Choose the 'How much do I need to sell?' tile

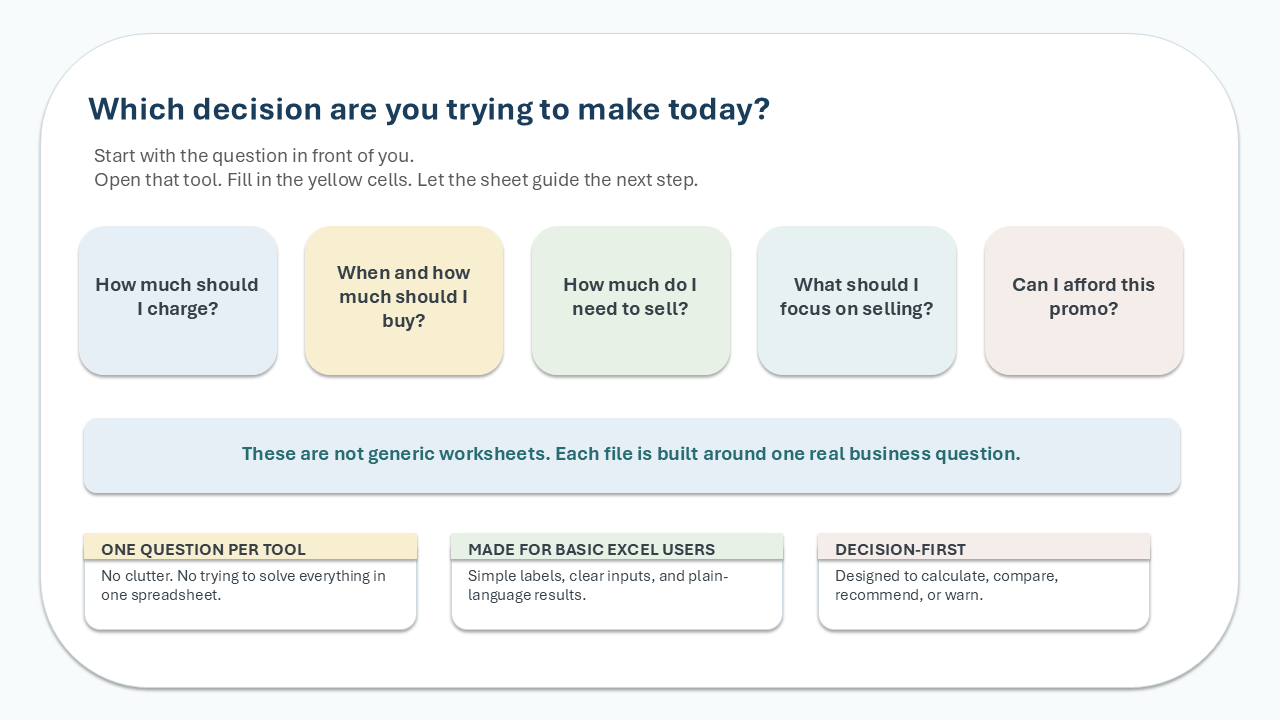pyautogui.click(x=631, y=301)
